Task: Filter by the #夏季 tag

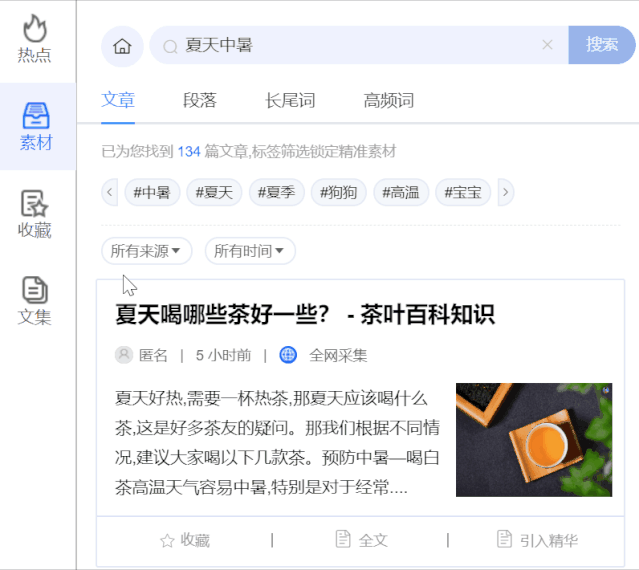Action: coord(277,192)
